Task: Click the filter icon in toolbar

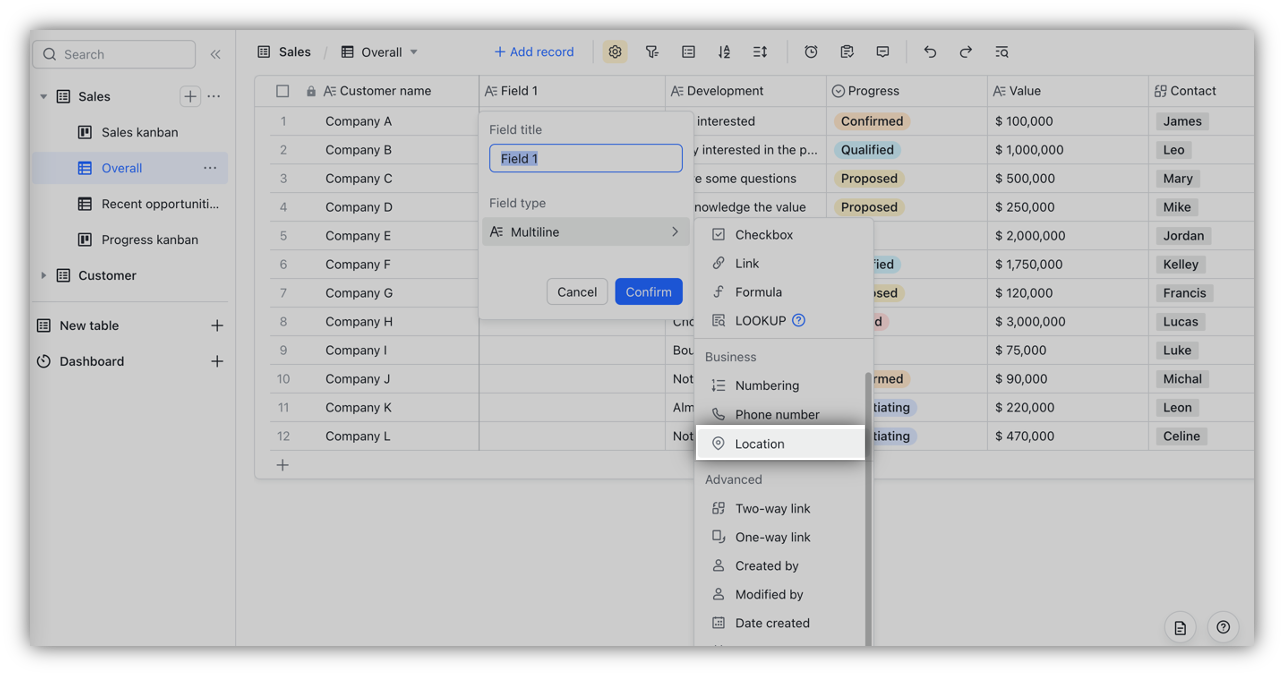Action: 652,52
